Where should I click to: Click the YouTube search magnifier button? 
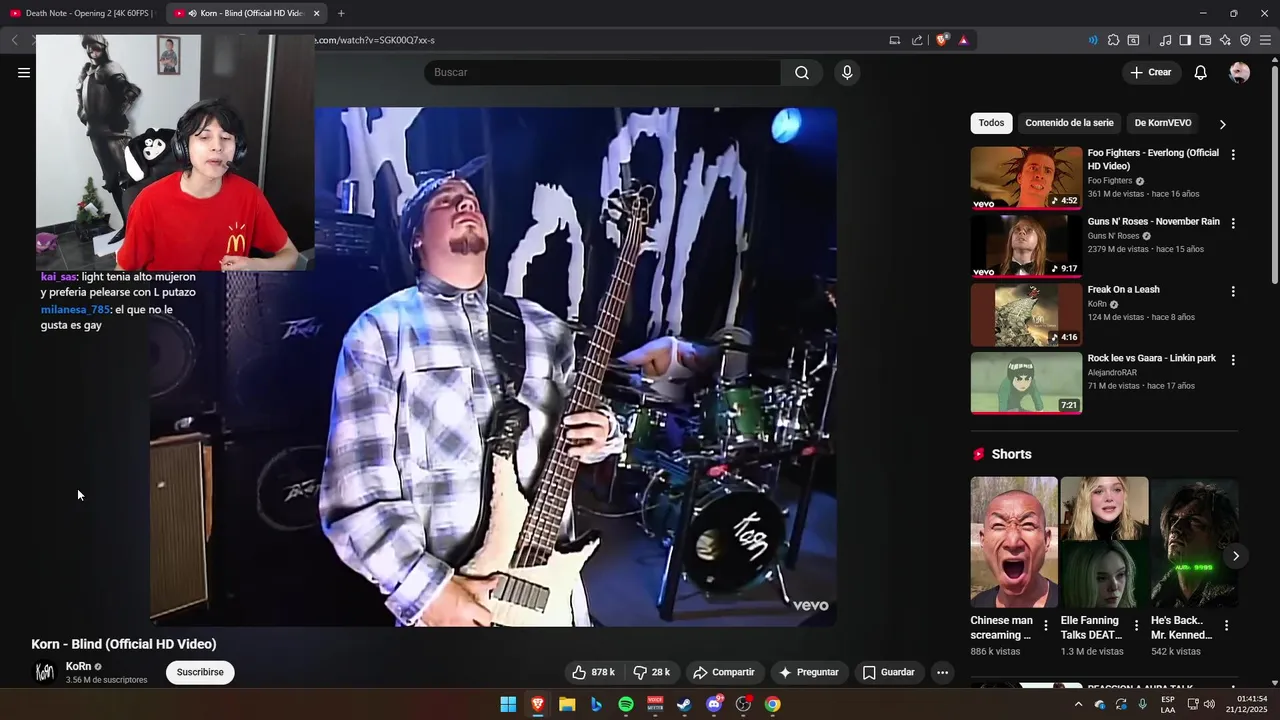(802, 72)
